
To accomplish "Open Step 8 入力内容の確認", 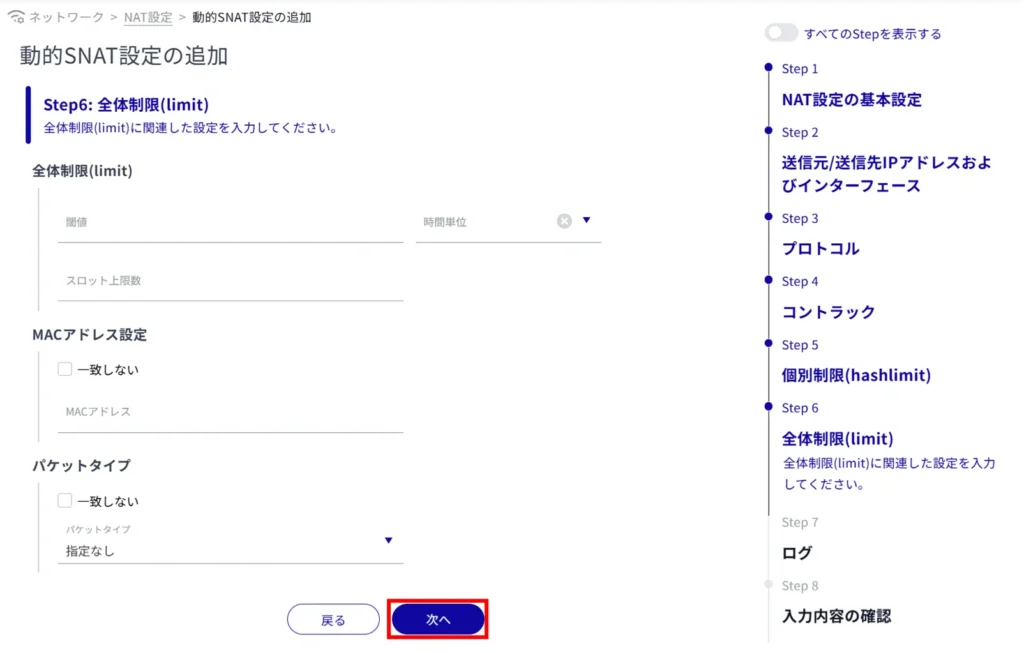I will click(836, 616).
